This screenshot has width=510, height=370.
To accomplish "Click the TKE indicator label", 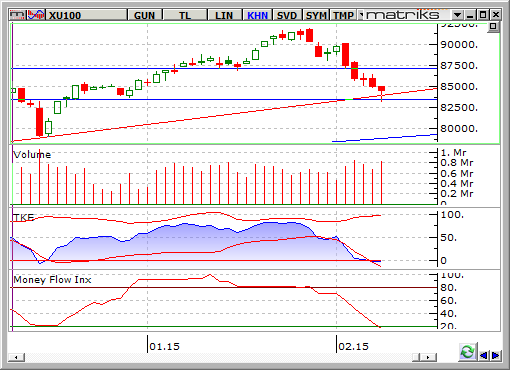I will point(24,218).
